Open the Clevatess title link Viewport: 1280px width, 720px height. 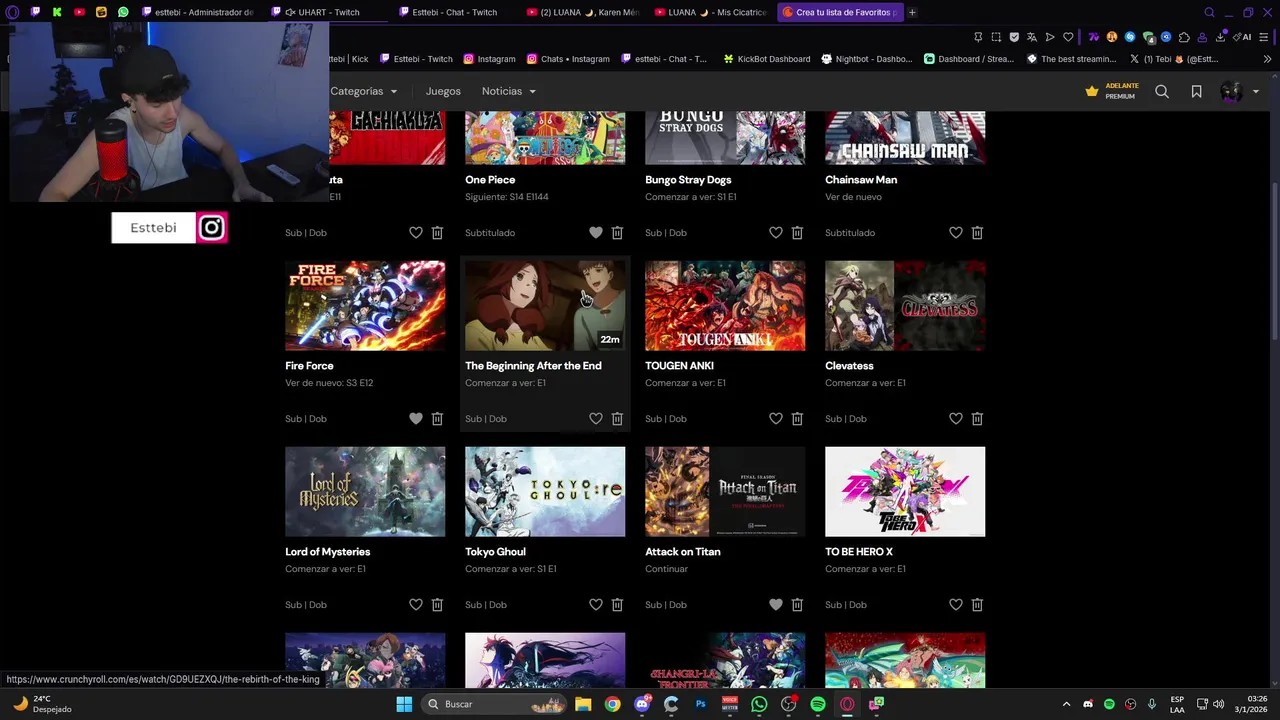(x=849, y=366)
